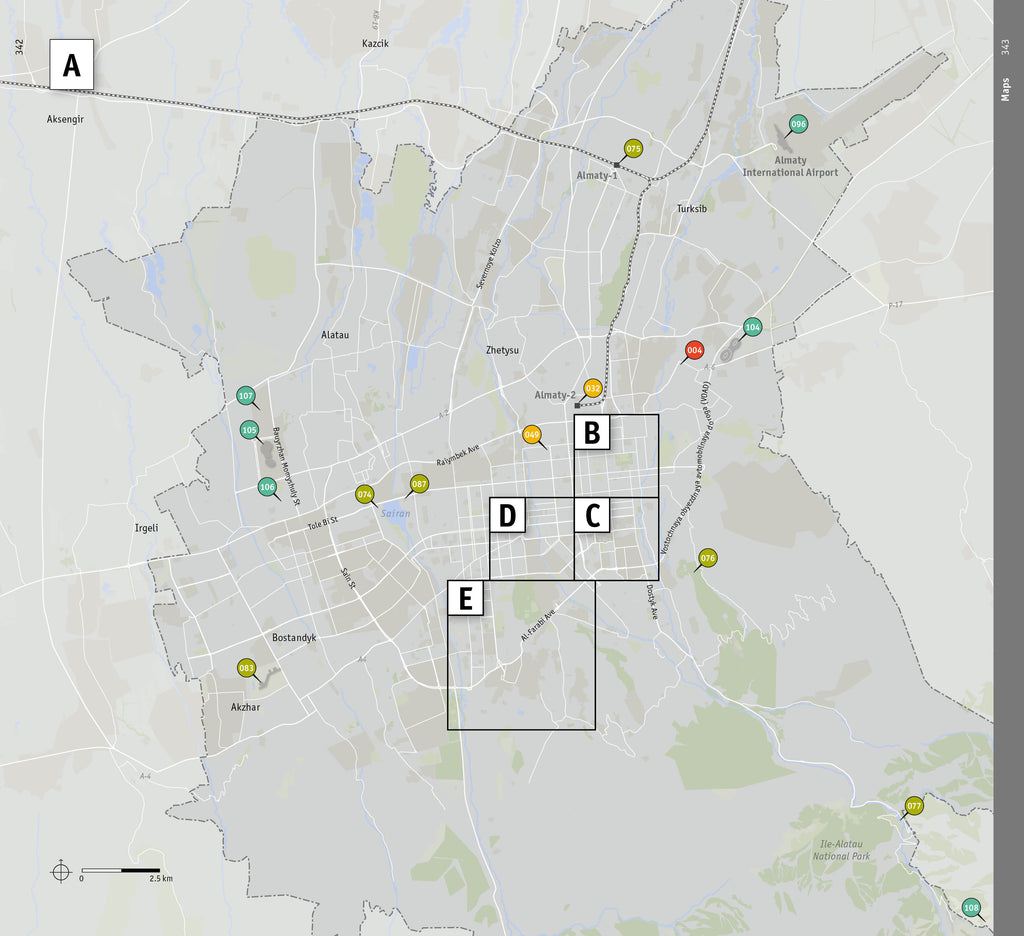Click the Almaty International Airport label

pyautogui.click(x=790, y=166)
